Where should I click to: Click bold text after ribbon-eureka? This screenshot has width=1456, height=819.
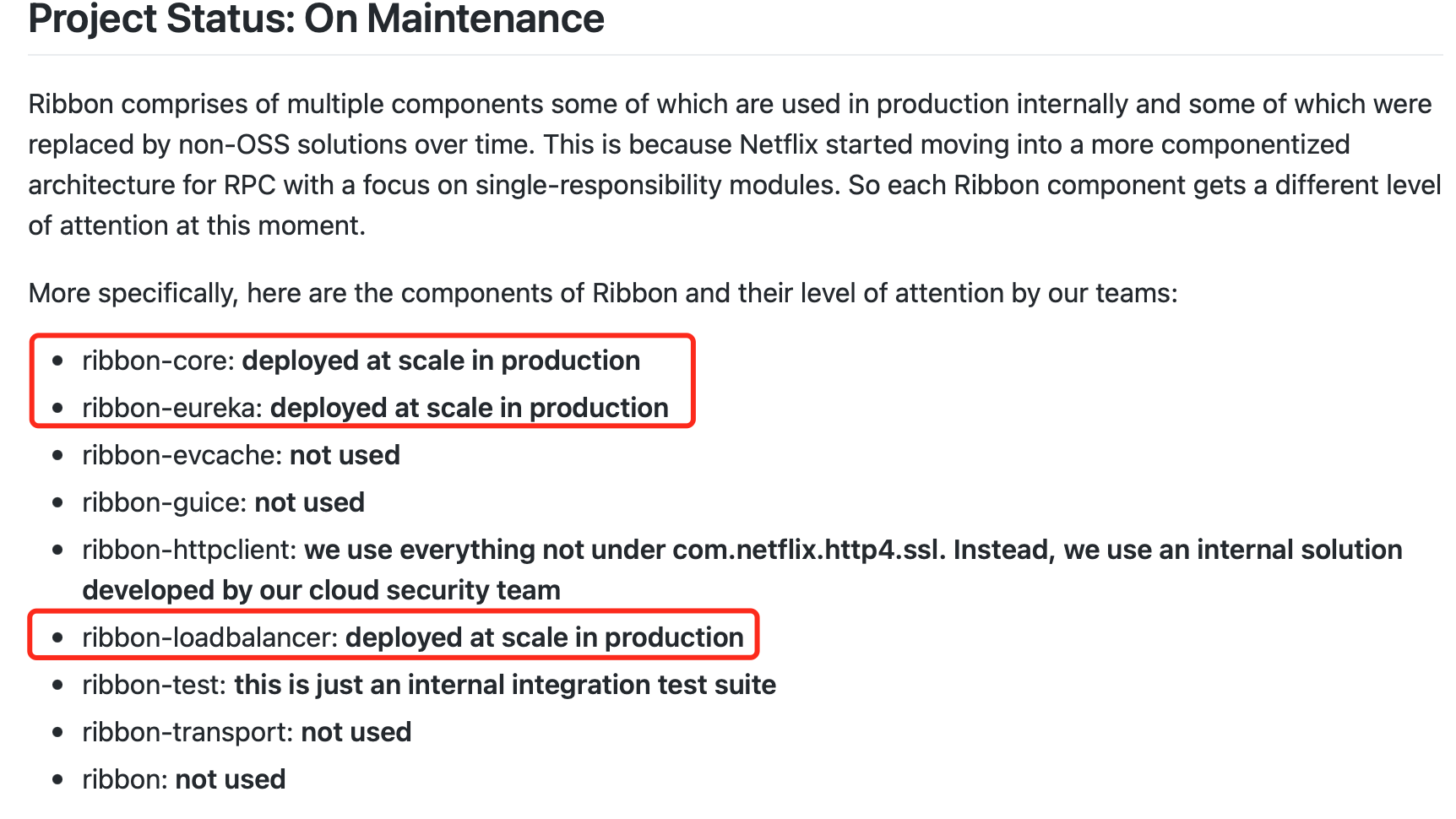tap(470, 408)
